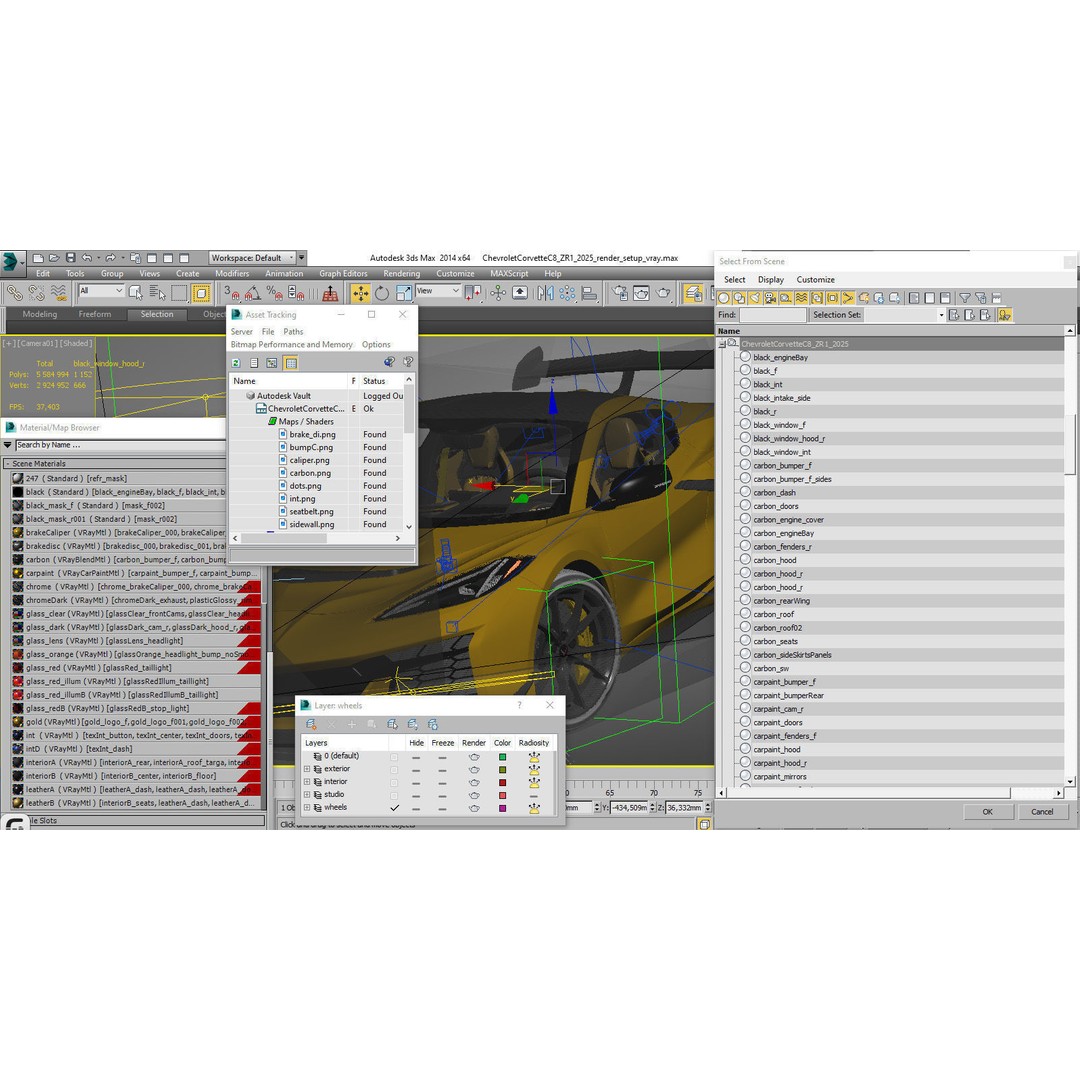Viewport: 1080px width, 1080px height.
Task: Open Select by Name list tool
Action: [158, 293]
